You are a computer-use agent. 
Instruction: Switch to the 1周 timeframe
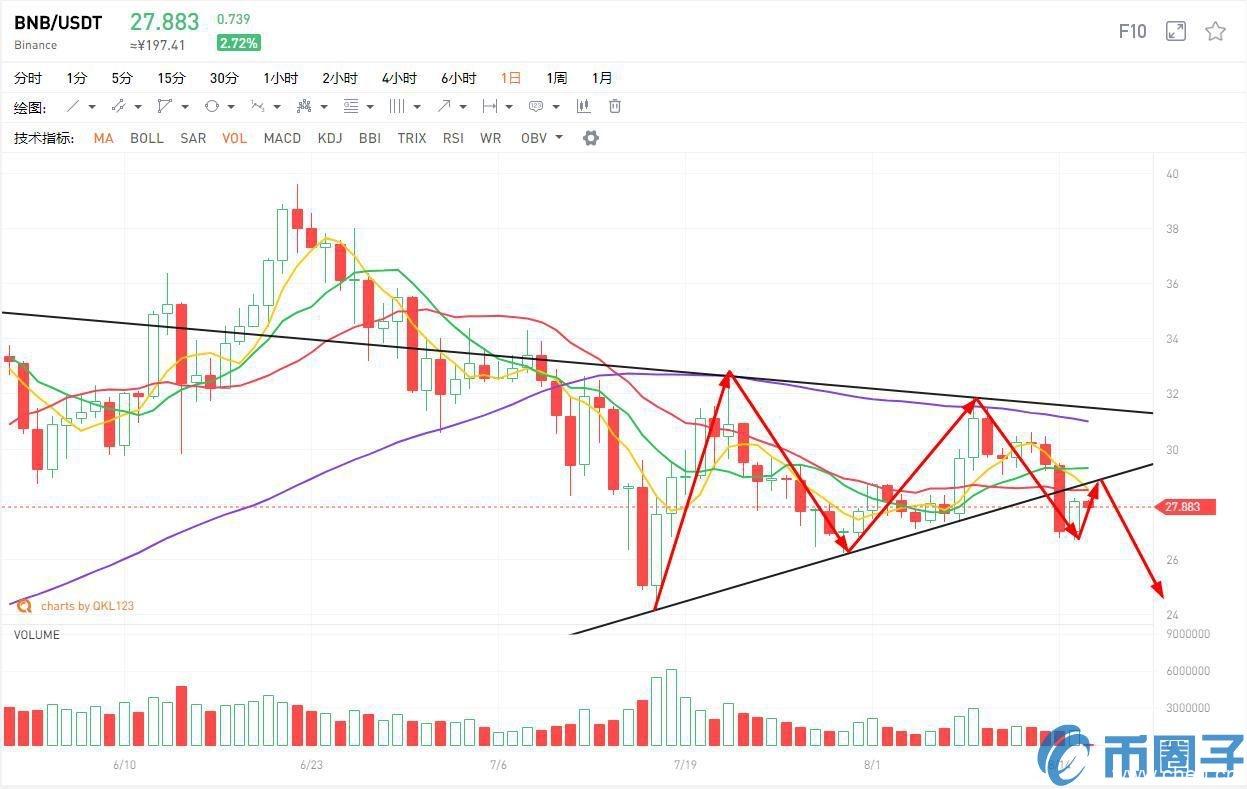click(x=556, y=78)
